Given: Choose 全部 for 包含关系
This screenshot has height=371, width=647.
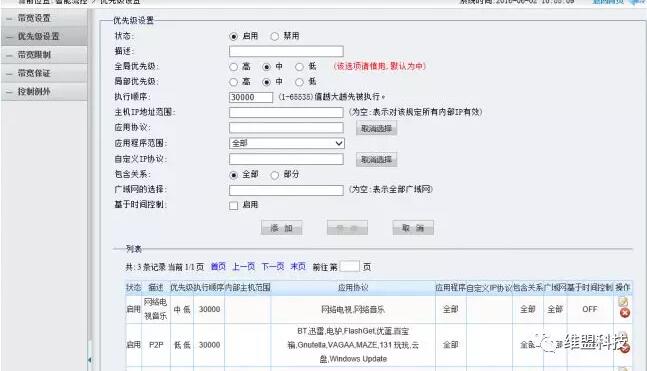Looking at the screenshot, I should pyautogui.click(x=234, y=175).
